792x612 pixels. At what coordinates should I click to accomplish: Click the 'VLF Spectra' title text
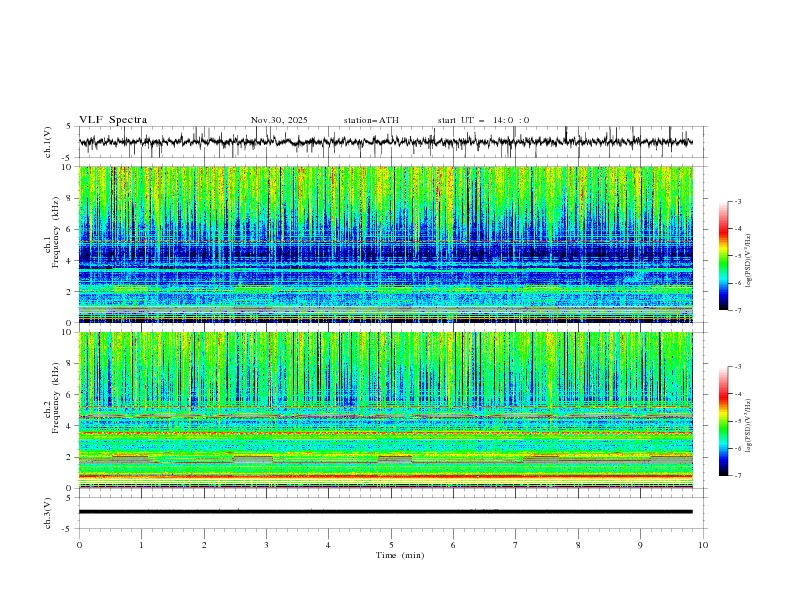113,120
